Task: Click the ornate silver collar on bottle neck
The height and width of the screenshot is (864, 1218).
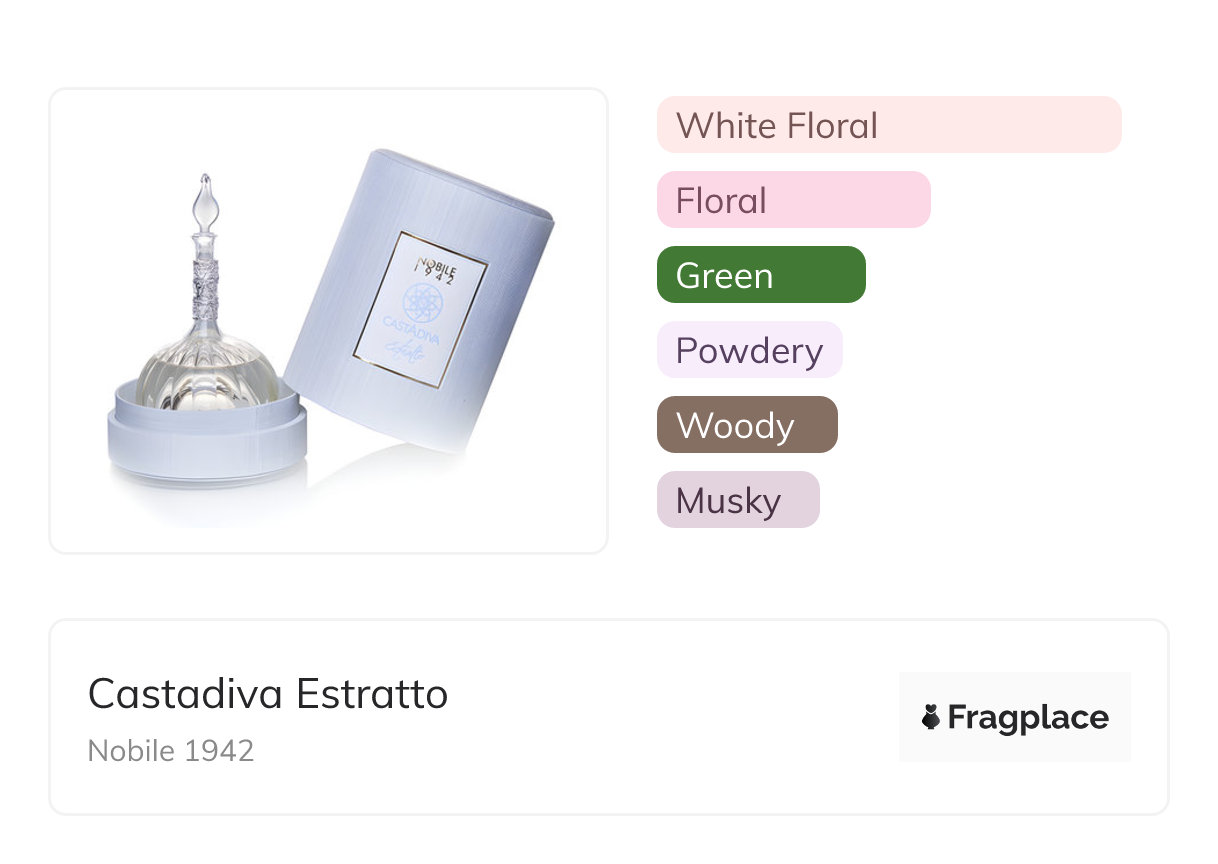Action: 205,285
